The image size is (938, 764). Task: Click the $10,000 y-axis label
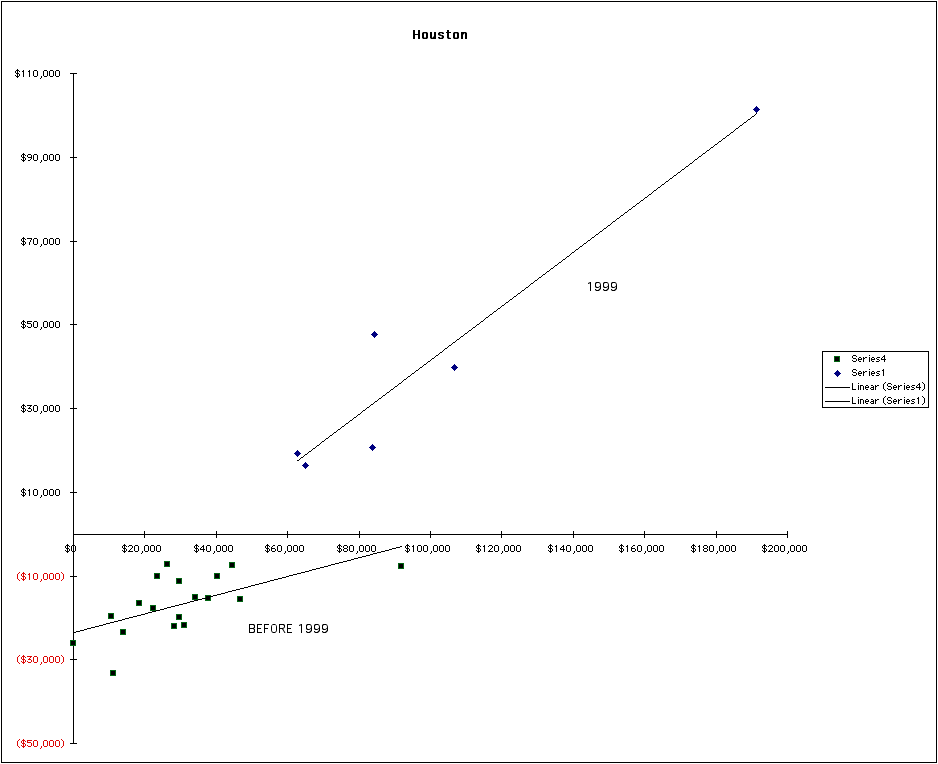coord(41,492)
